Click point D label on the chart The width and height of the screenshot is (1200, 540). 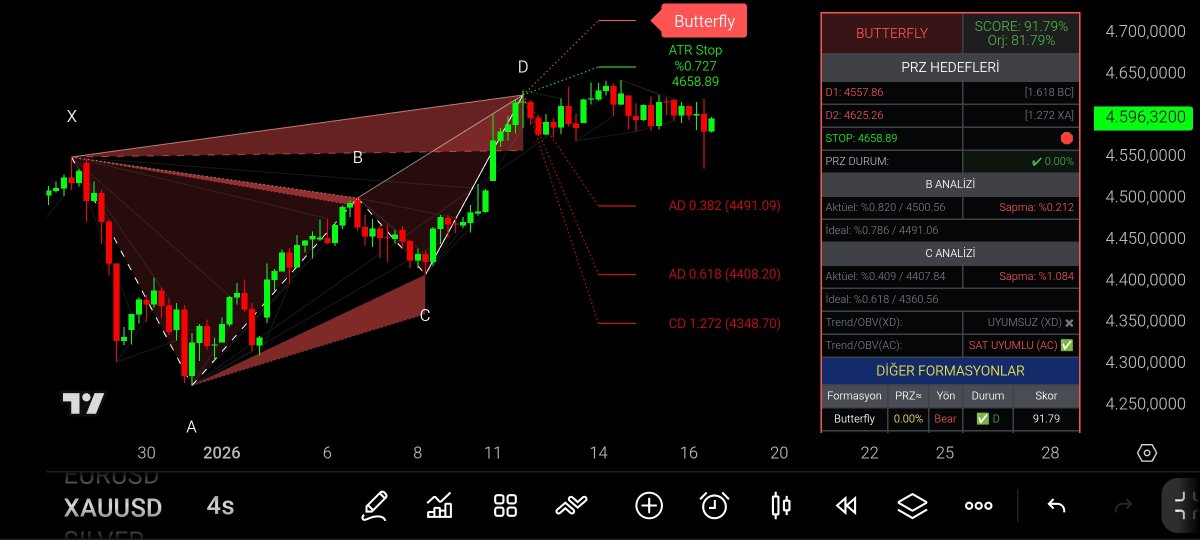(523, 67)
